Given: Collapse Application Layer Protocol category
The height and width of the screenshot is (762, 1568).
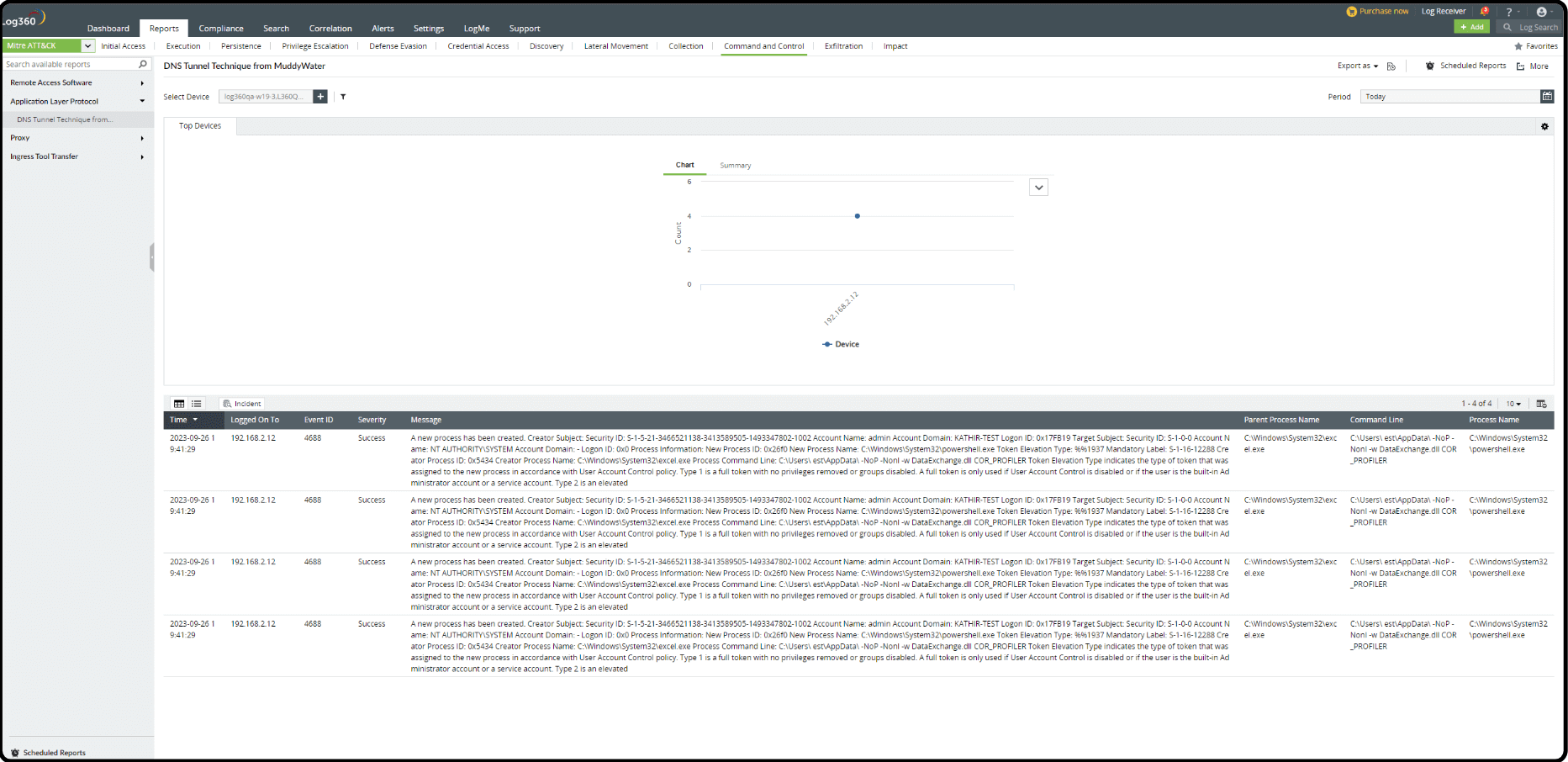Looking at the screenshot, I should tap(142, 102).
